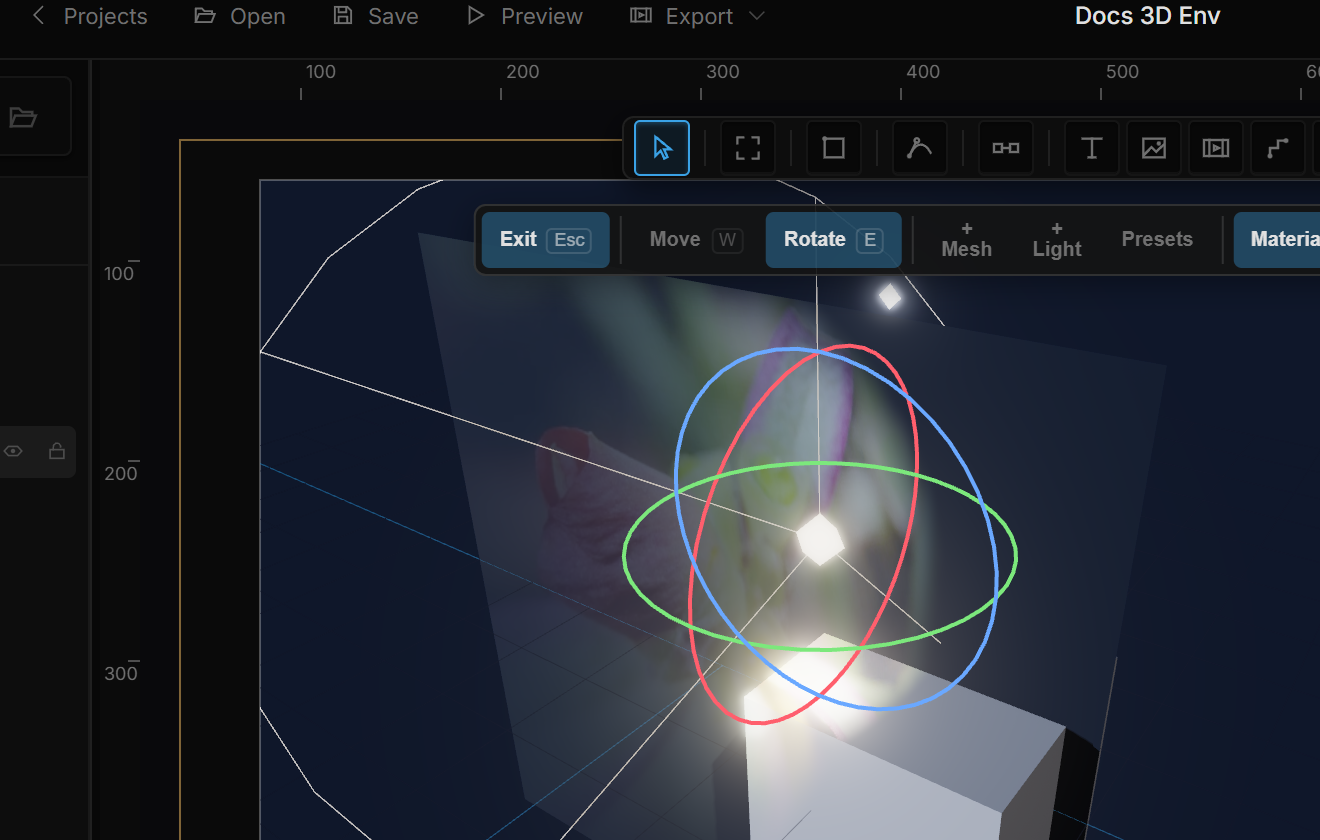Image resolution: width=1320 pixels, height=840 pixels.
Task: Go back to Projects
Action: click(x=90, y=16)
